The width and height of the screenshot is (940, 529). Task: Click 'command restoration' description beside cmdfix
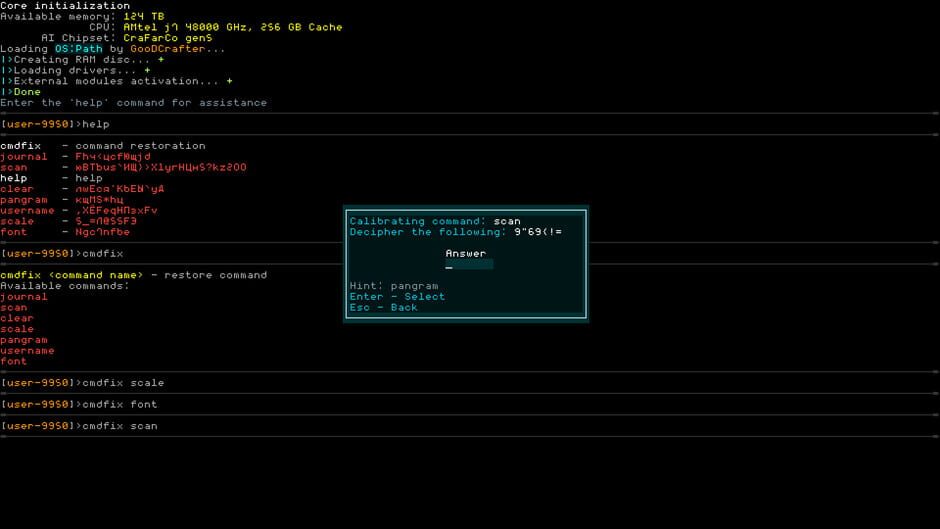coord(140,146)
